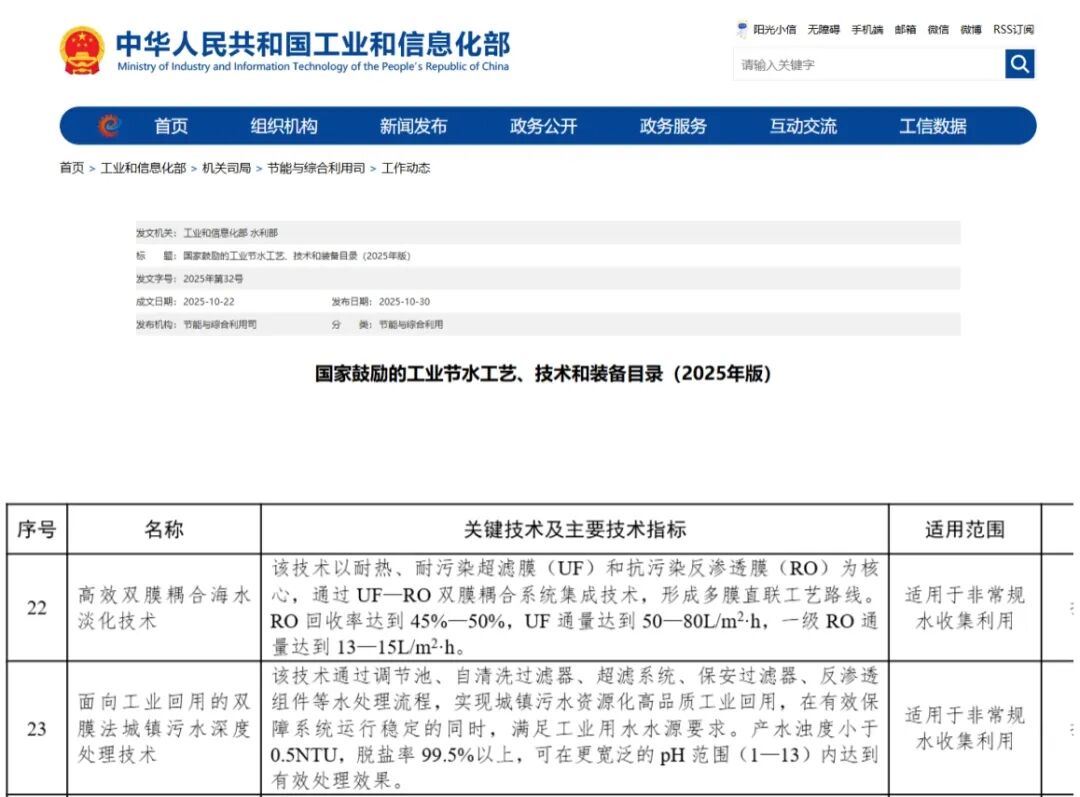Click the UF—RO description cell in row 22

click(575, 608)
